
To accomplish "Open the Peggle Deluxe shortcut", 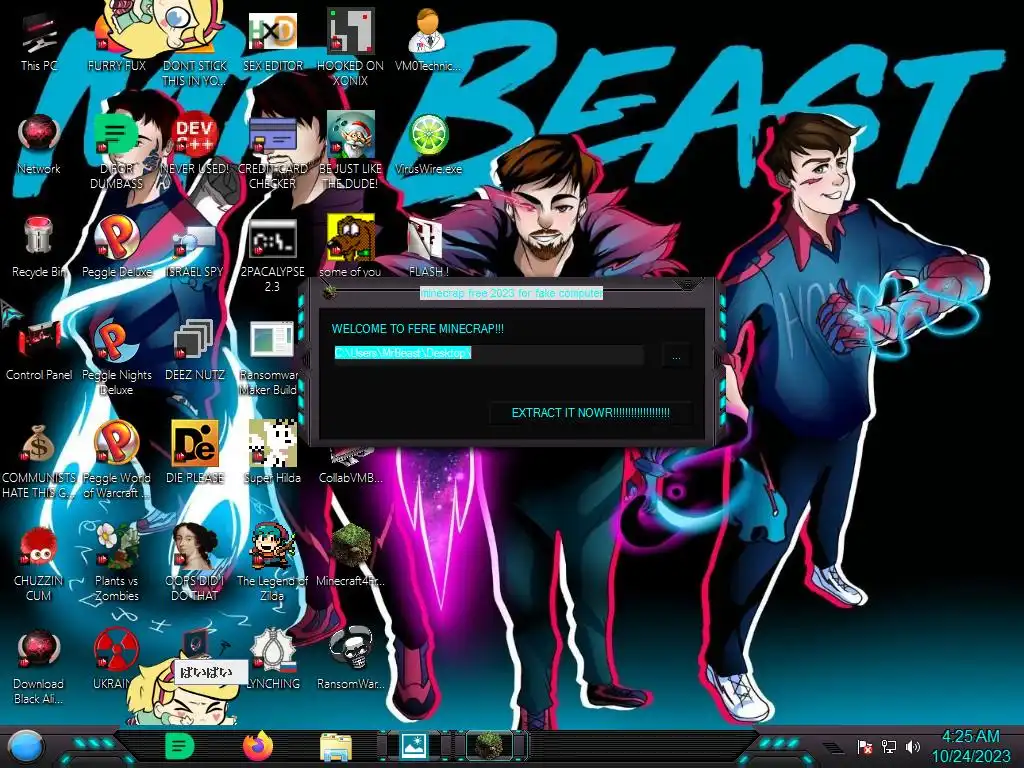I will coord(116,248).
